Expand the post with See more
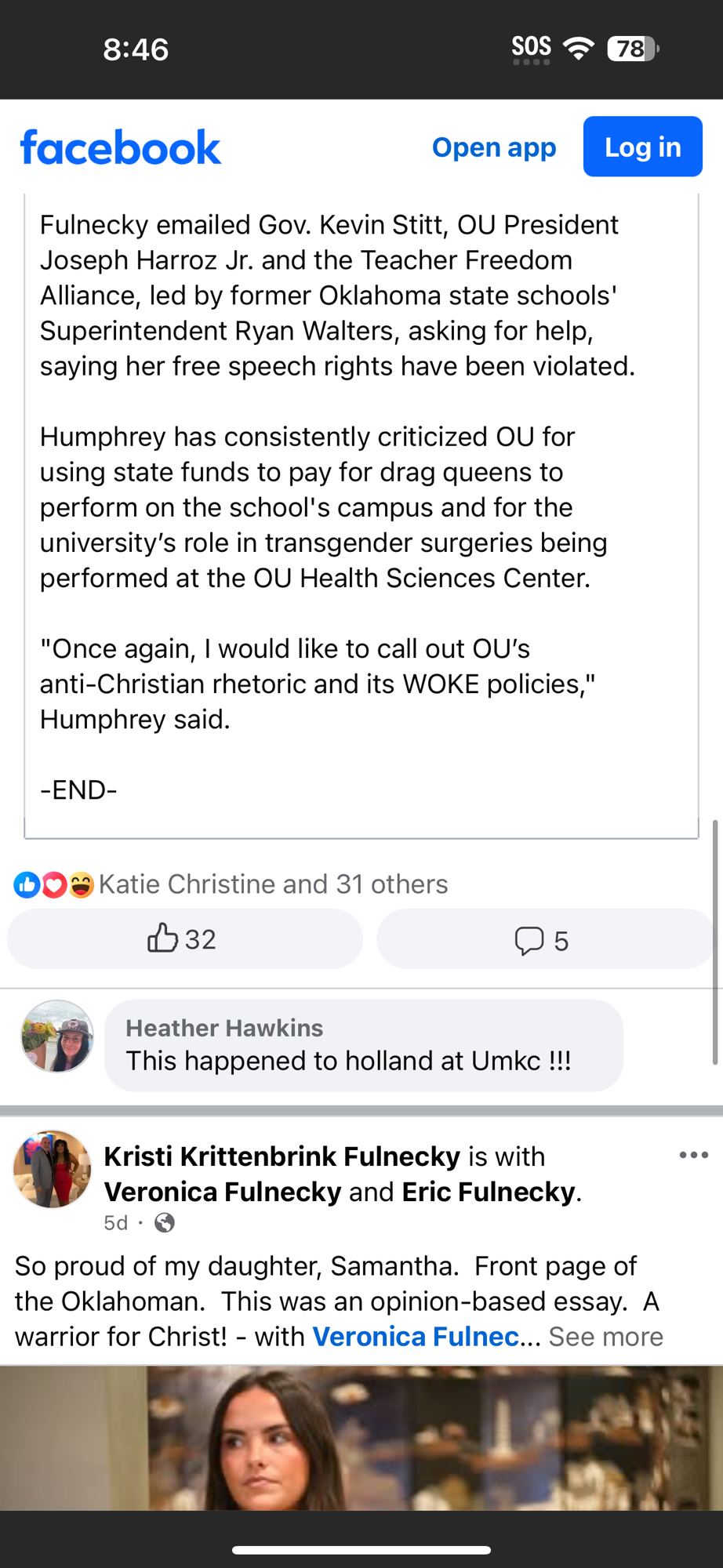This screenshot has height=1568, width=723. [x=605, y=1337]
